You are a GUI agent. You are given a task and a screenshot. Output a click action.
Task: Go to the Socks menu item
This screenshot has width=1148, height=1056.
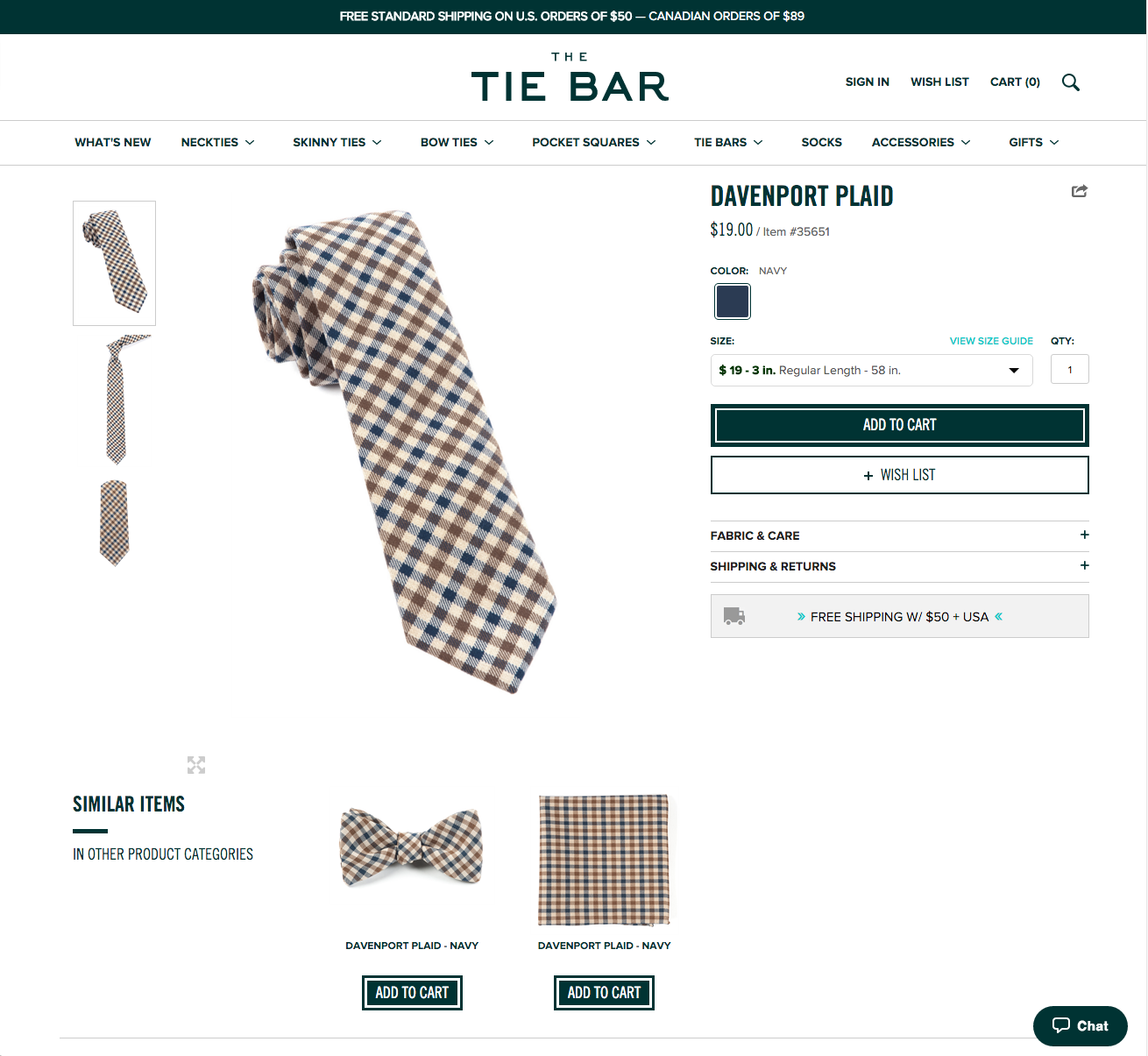click(821, 142)
